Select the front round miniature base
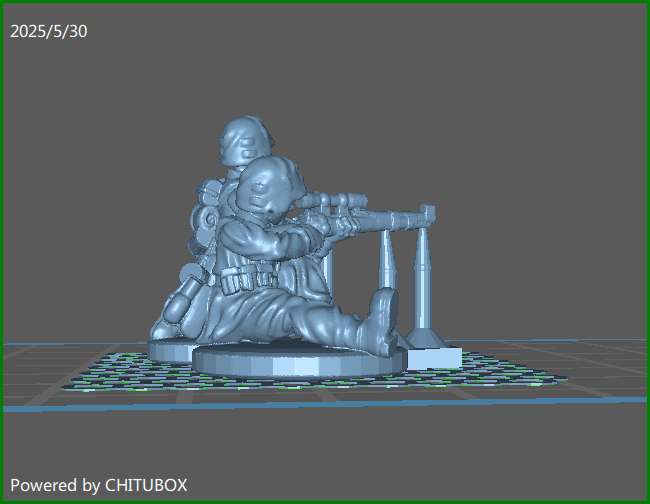This screenshot has height=504, width=650. pos(300,362)
